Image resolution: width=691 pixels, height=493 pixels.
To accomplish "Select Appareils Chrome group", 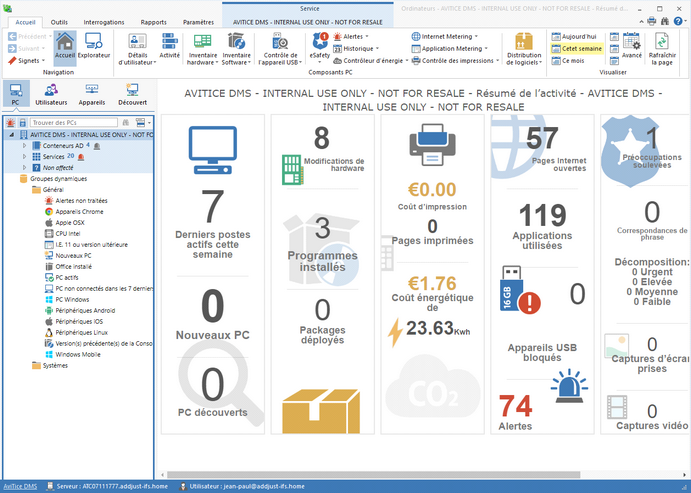I will pos(74,211).
